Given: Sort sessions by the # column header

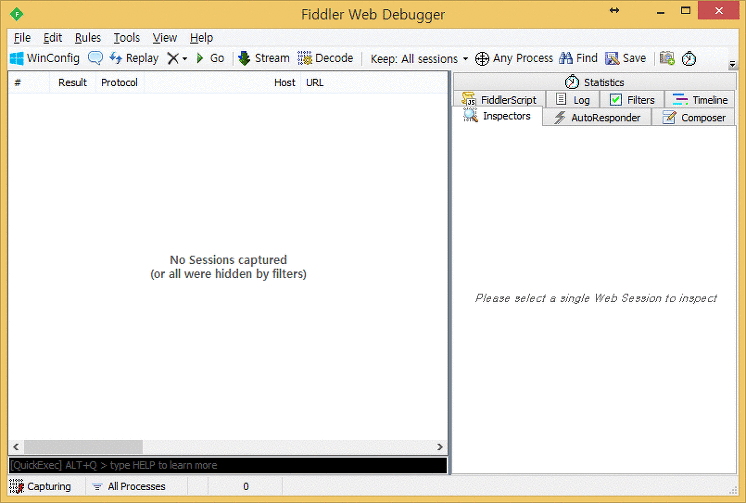Looking at the screenshot, I should point(29,82).
